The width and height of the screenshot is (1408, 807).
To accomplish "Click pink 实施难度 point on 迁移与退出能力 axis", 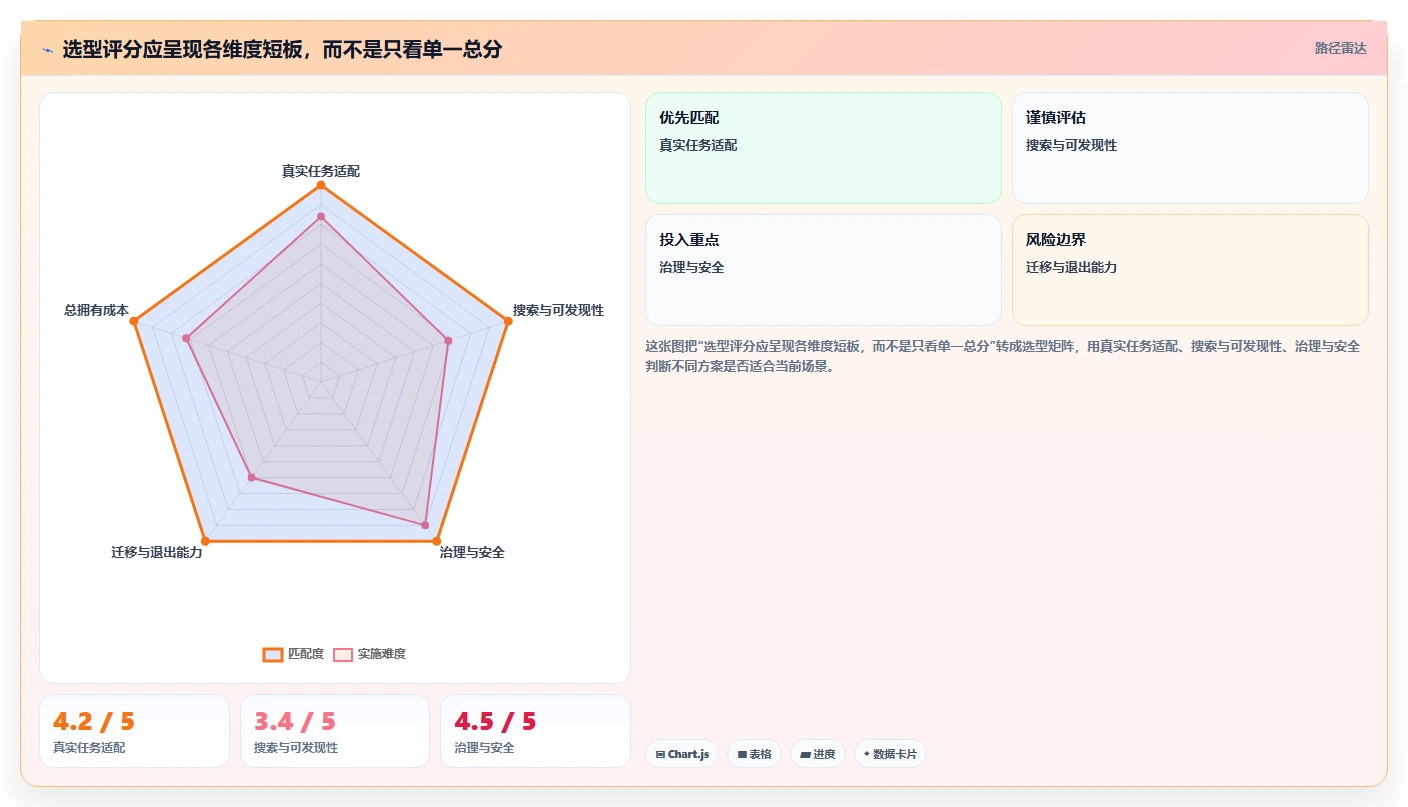I will (x=252, y=478).
